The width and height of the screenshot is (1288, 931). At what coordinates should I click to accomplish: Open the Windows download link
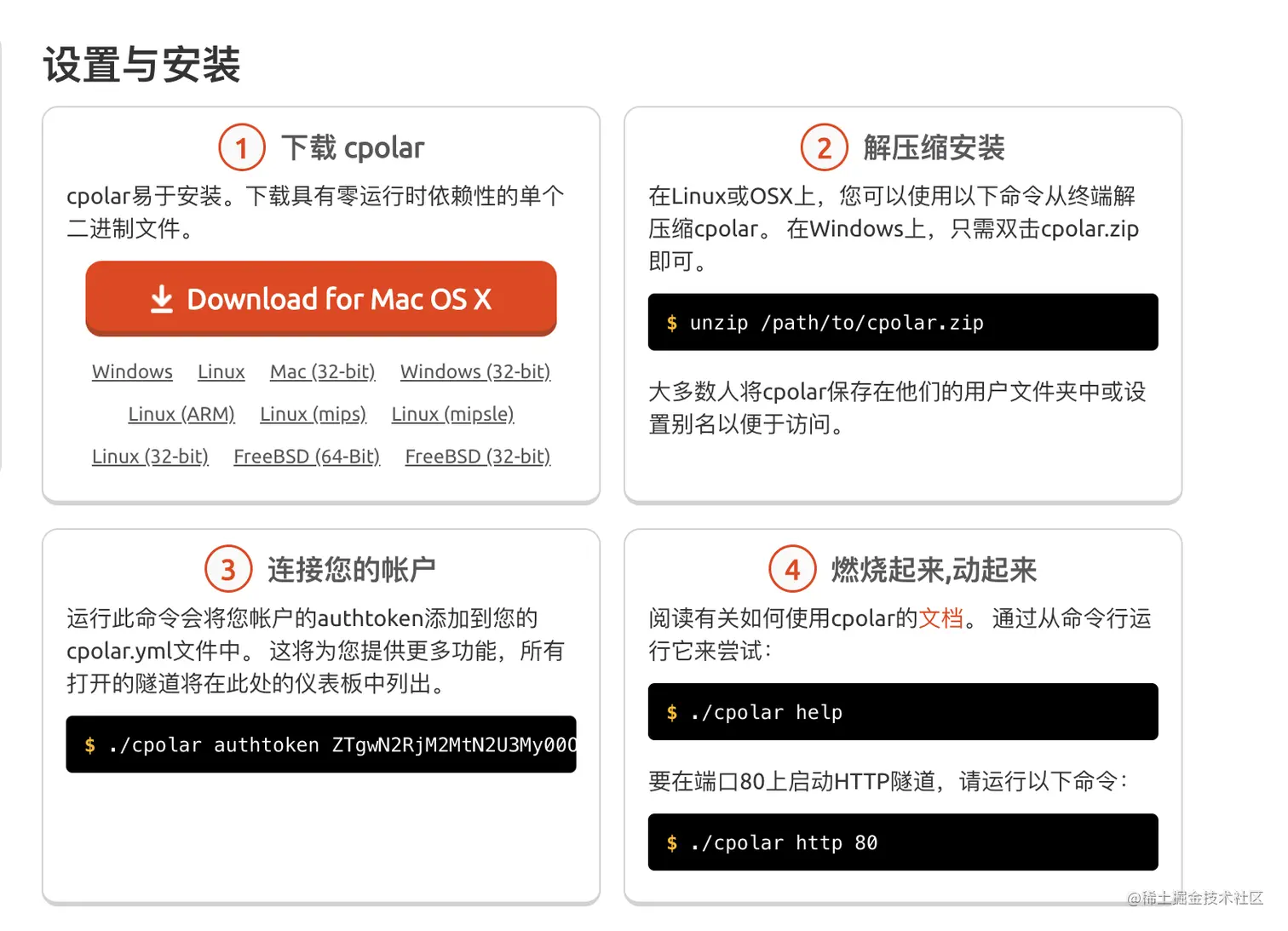click(132, 372)
